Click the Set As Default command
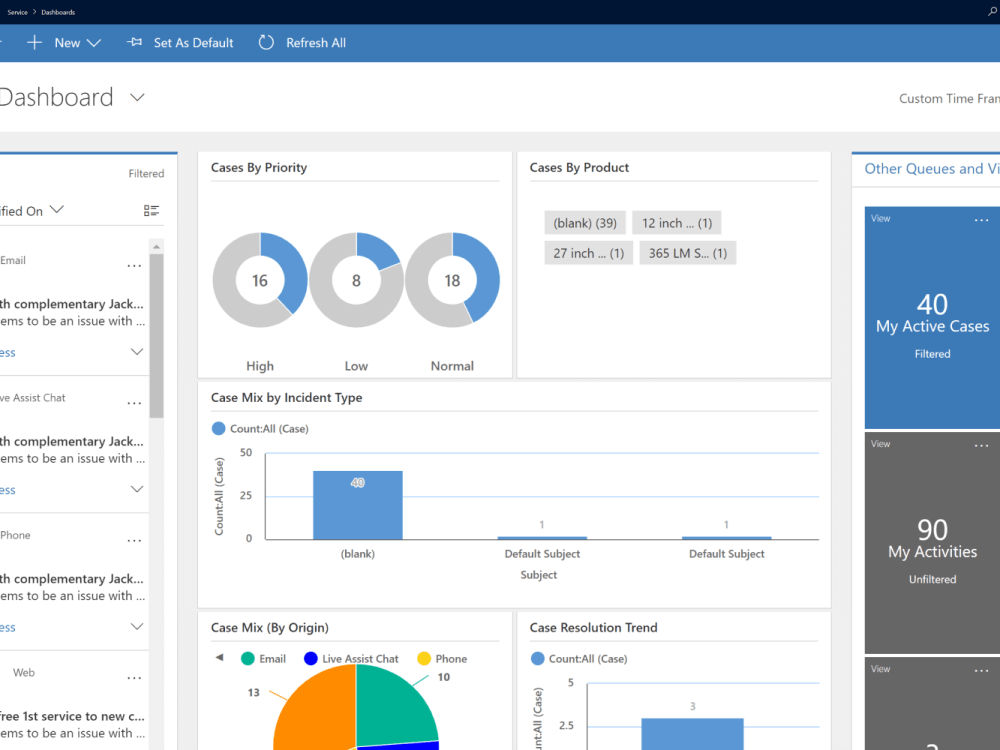The width and height of the screenshot is (1000, 750). click(192, 42)
